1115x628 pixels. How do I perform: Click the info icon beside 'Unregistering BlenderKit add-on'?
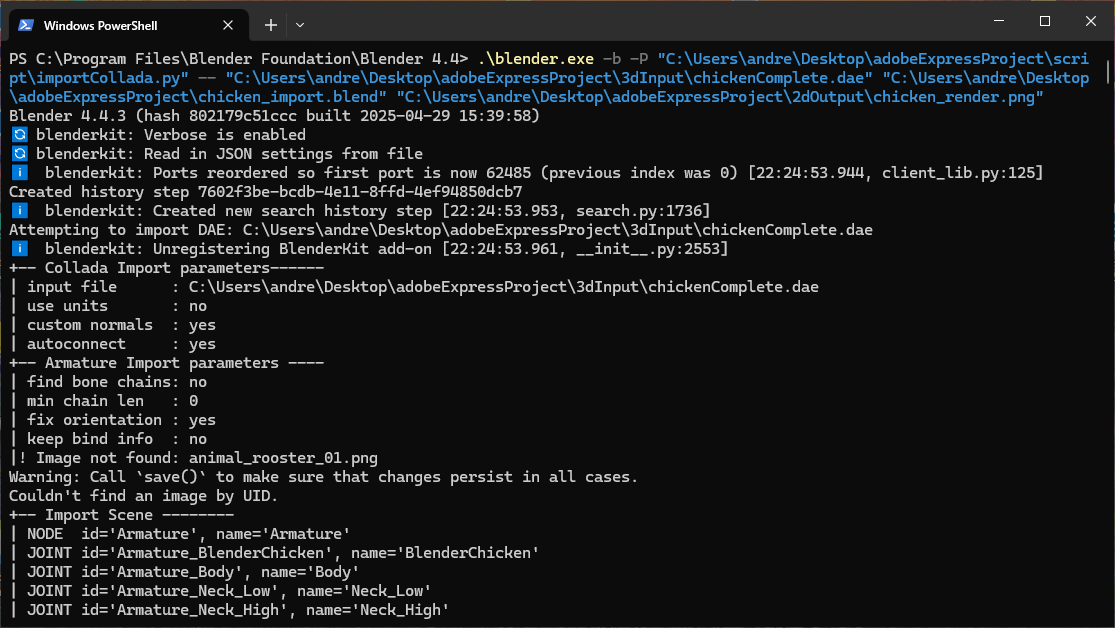pyautogui.click(x=20, y=249)
